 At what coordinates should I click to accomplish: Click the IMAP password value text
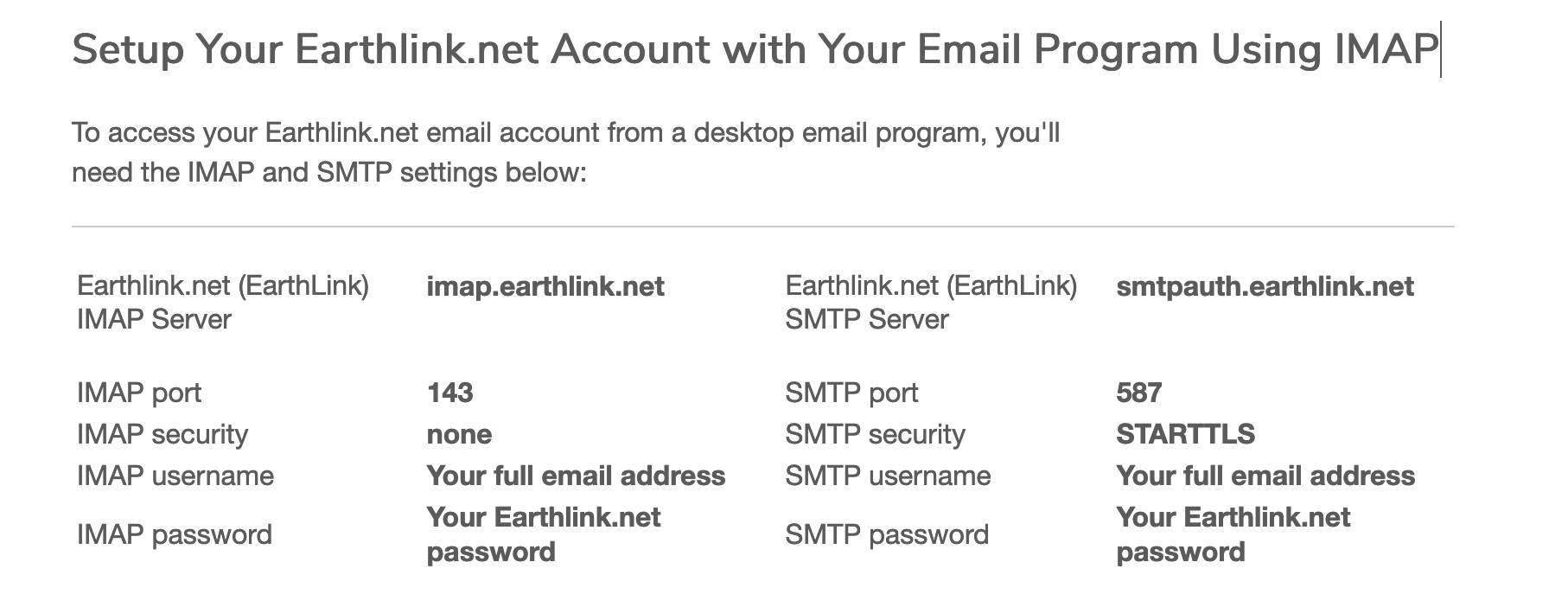544,534
